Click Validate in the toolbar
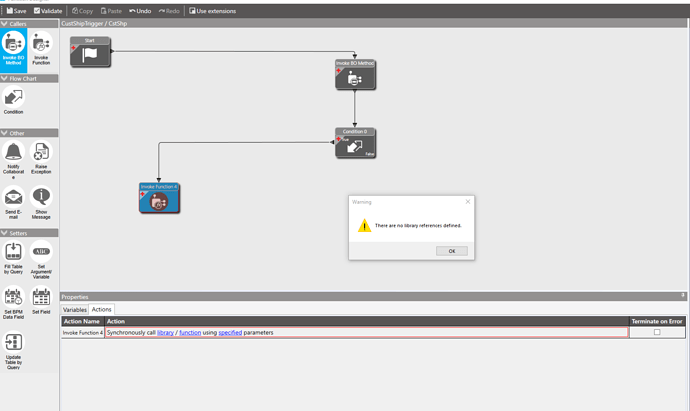The image size is (690, 411). (x=48, y=11)
